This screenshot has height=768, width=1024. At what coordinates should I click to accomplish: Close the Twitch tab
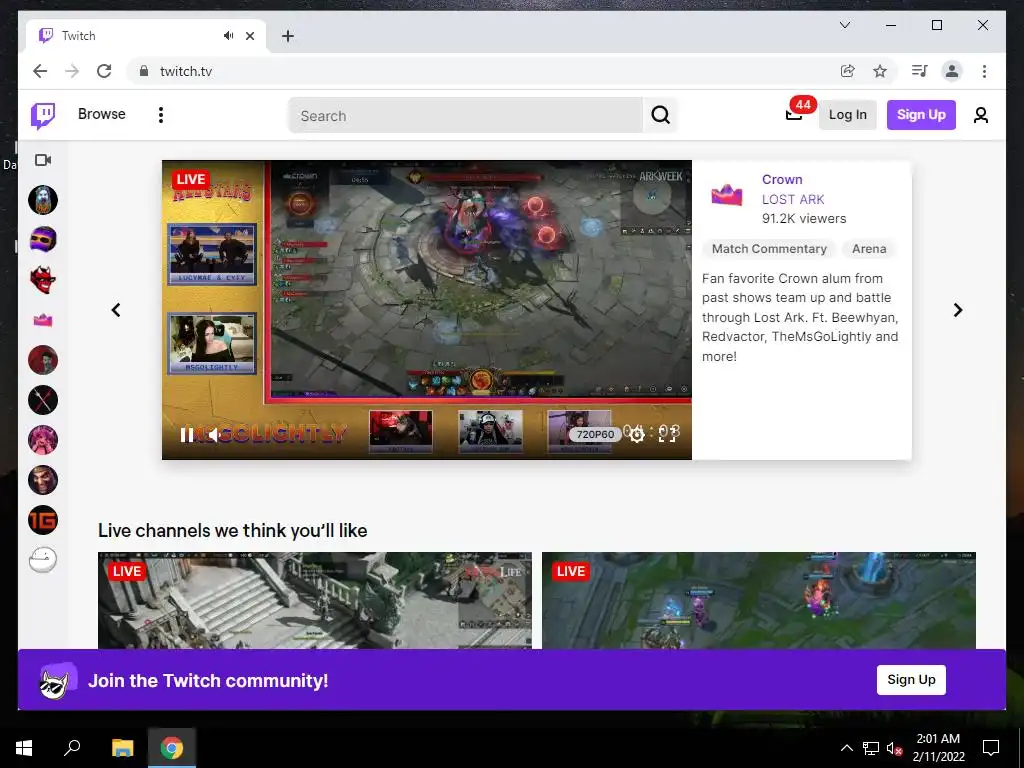[x=249, y=36]
